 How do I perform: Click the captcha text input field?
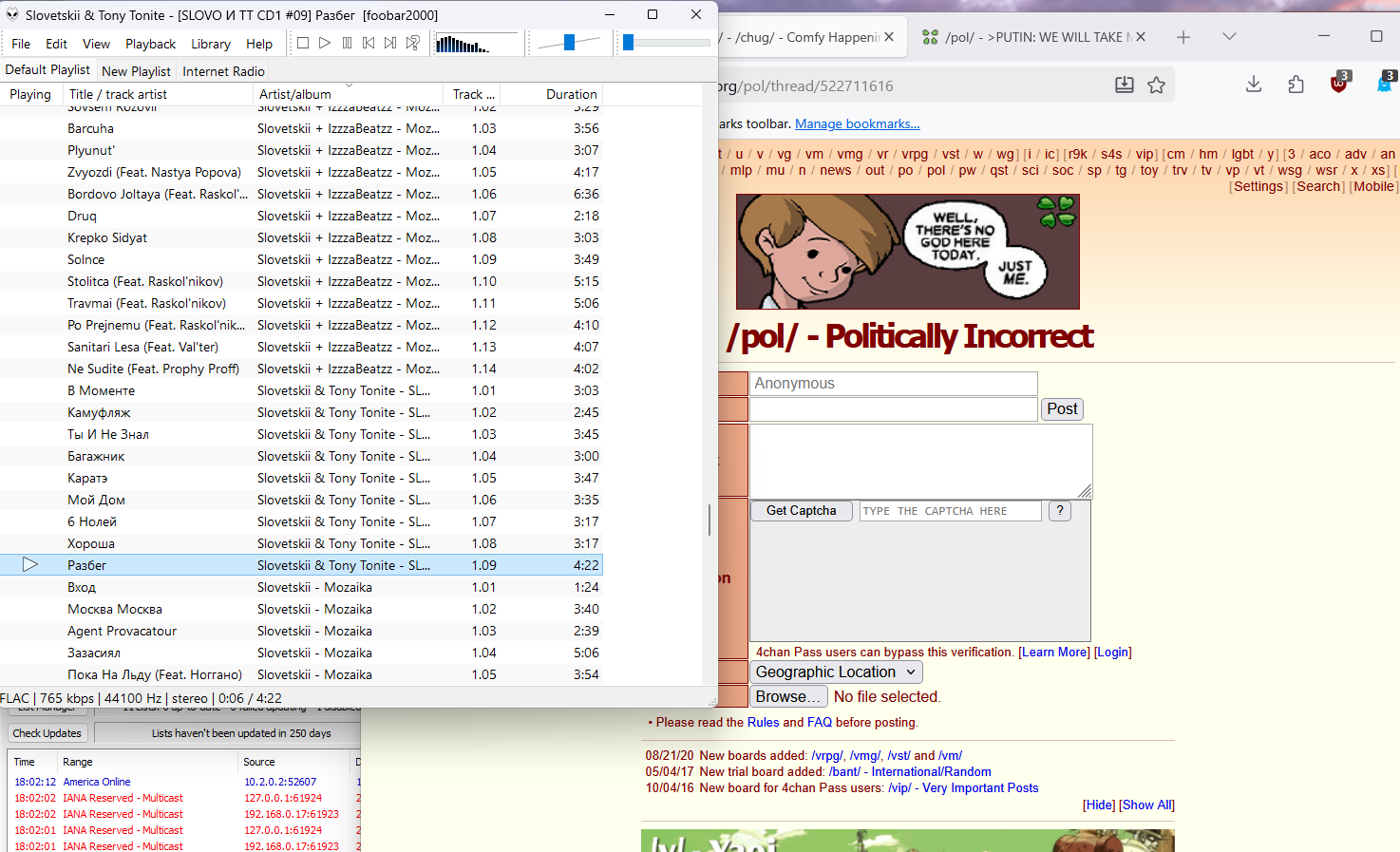951,511
